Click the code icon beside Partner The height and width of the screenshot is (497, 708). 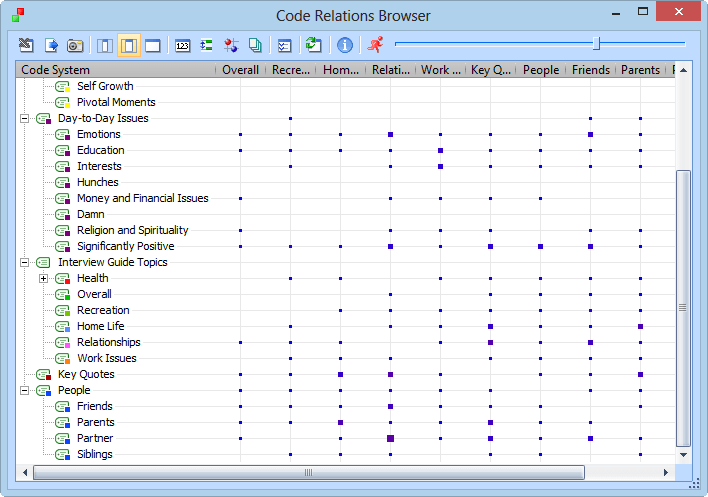63,438
